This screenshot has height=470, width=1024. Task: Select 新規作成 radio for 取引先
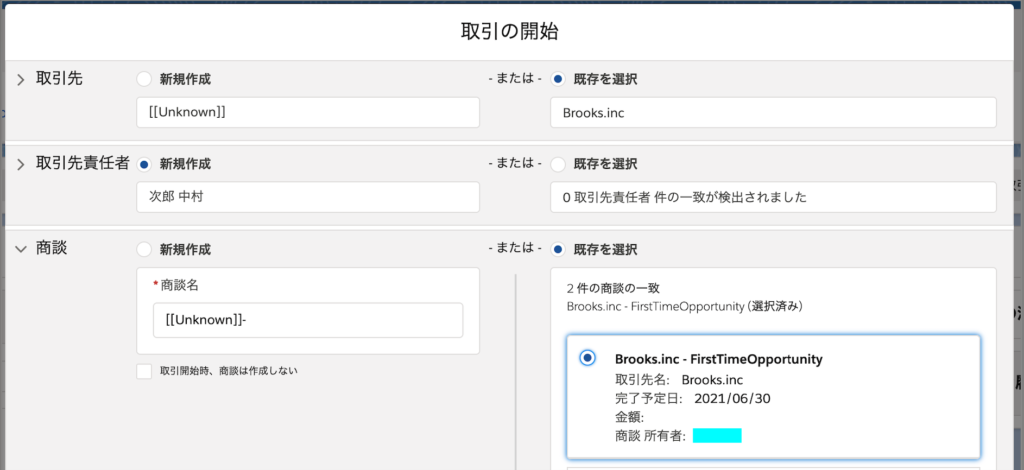tap(144, 80)
